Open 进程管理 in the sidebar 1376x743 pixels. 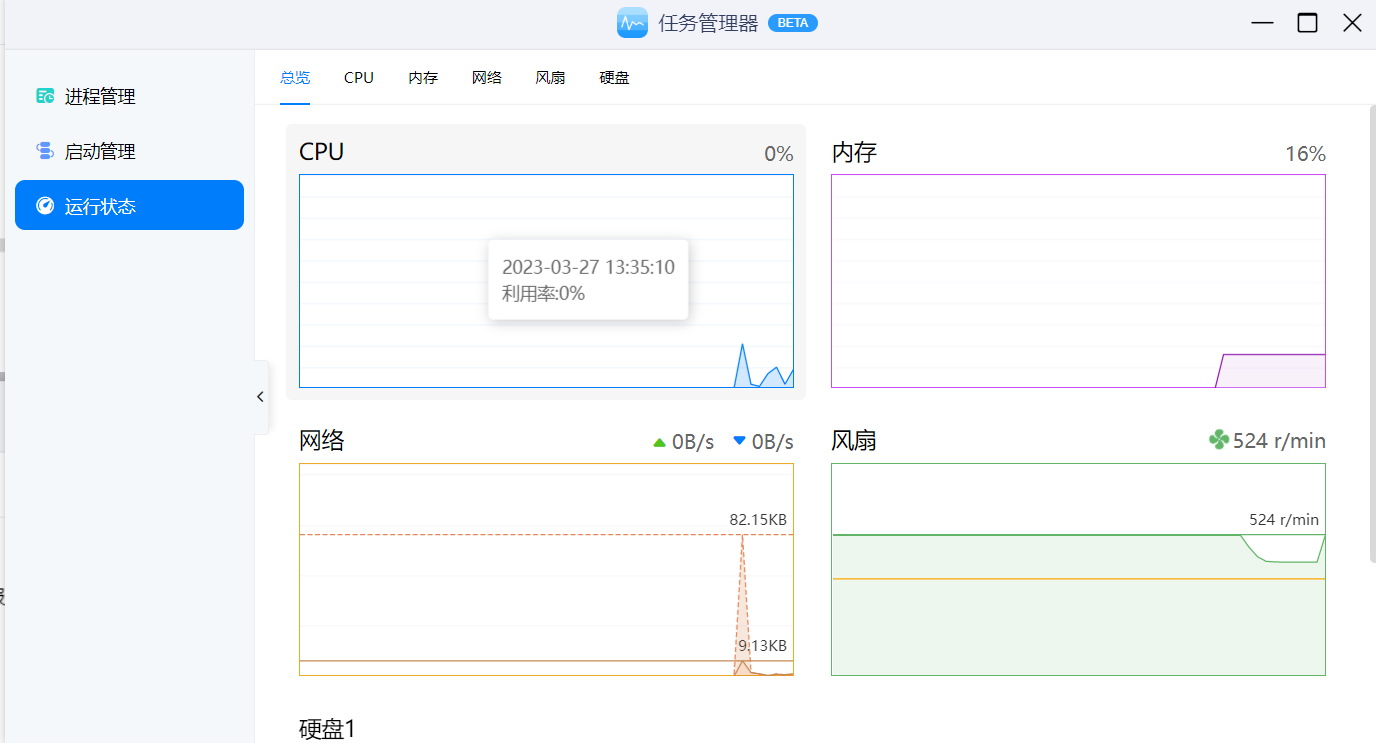tap(129, 96)
